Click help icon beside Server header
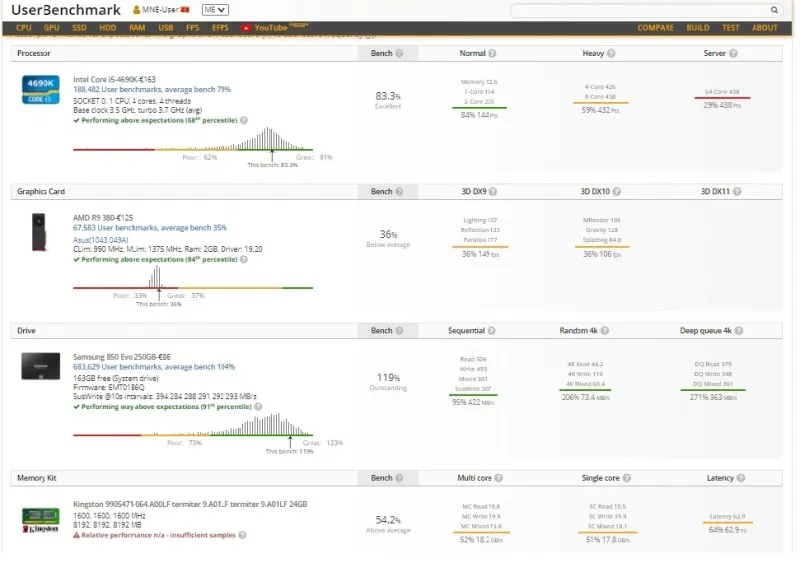This screenshot has height=572, width=800. point(733,53)
